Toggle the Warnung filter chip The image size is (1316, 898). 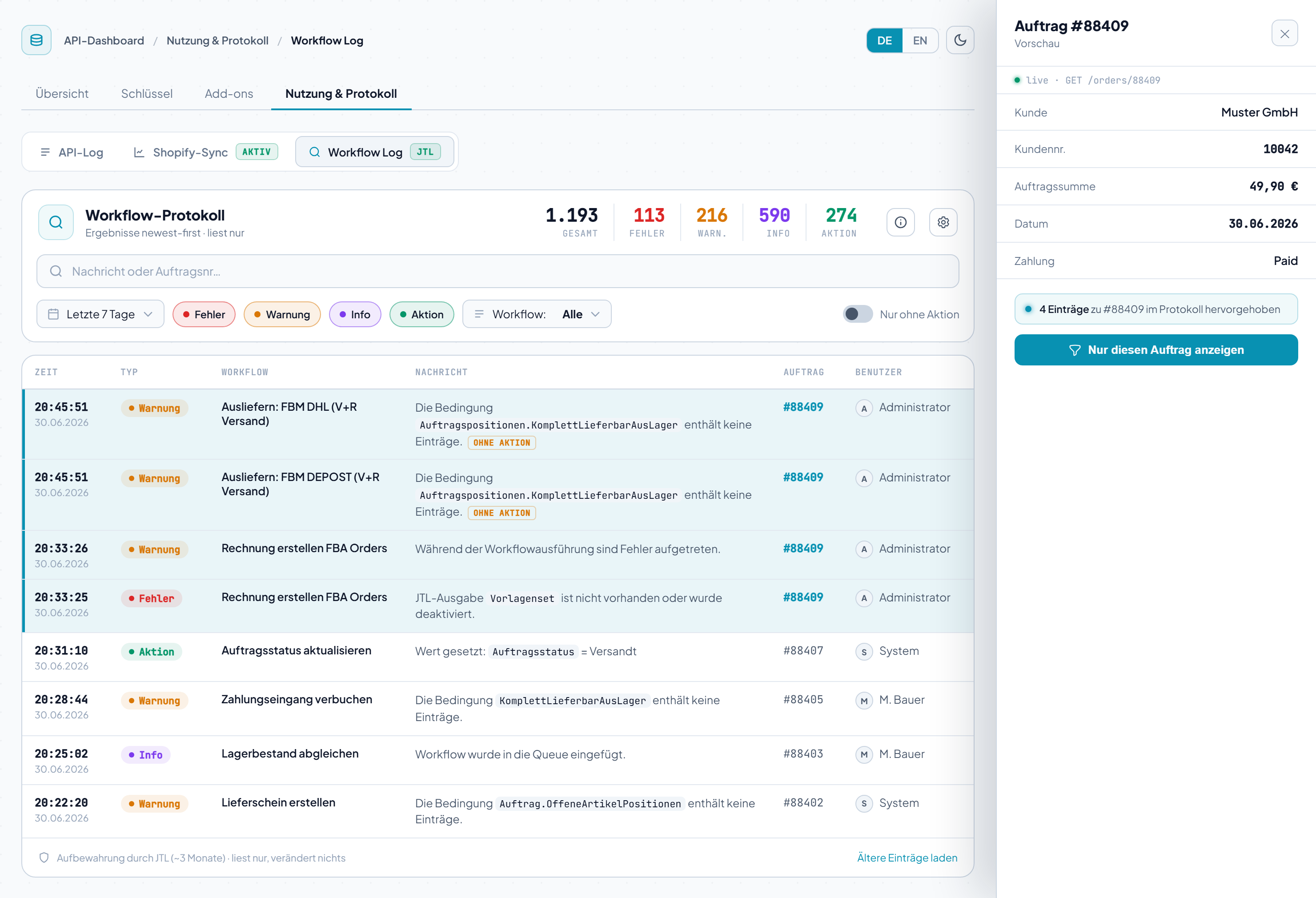281,314
